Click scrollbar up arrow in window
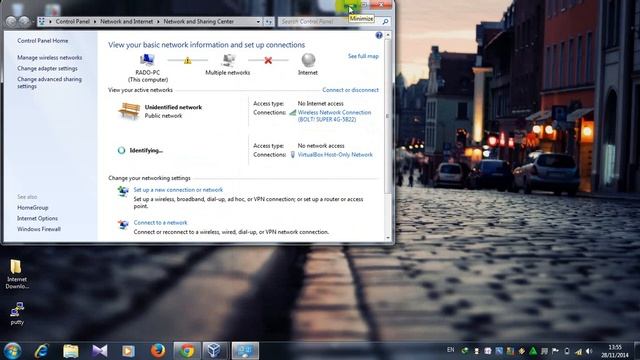The height and width of the screenshot is (360, 640). tap(388, 36)
